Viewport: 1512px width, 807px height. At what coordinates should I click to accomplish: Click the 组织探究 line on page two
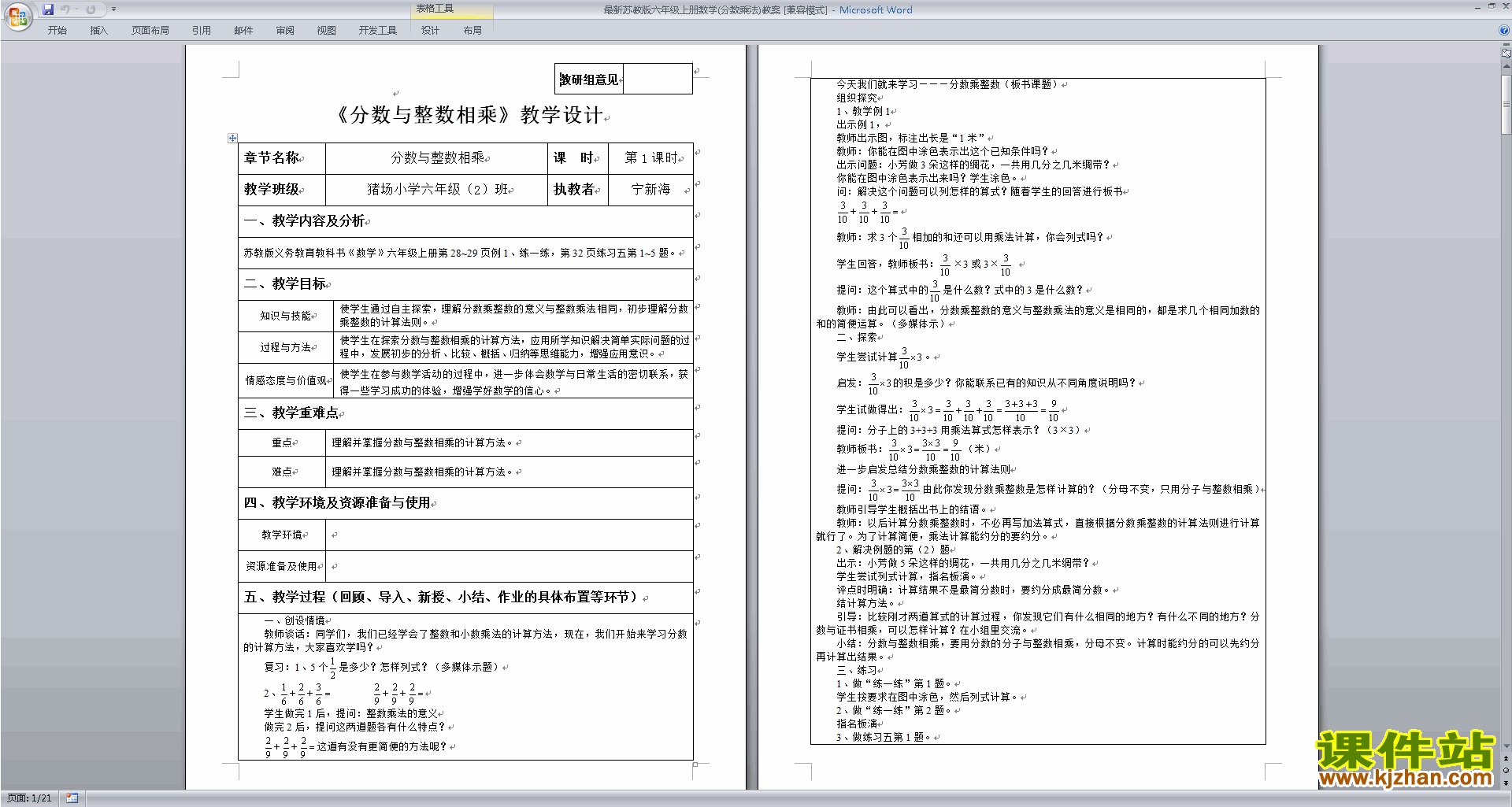click(x=857, y=98)
